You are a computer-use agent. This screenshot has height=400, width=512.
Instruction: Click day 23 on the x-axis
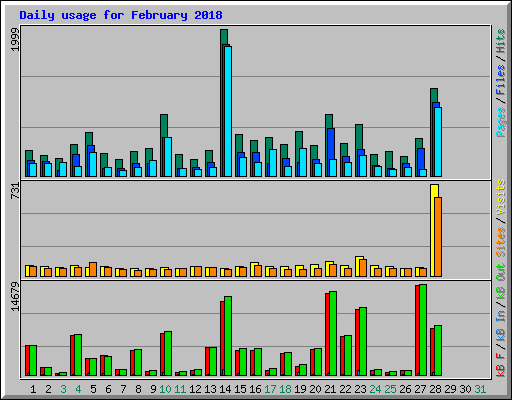coord(360,389)
